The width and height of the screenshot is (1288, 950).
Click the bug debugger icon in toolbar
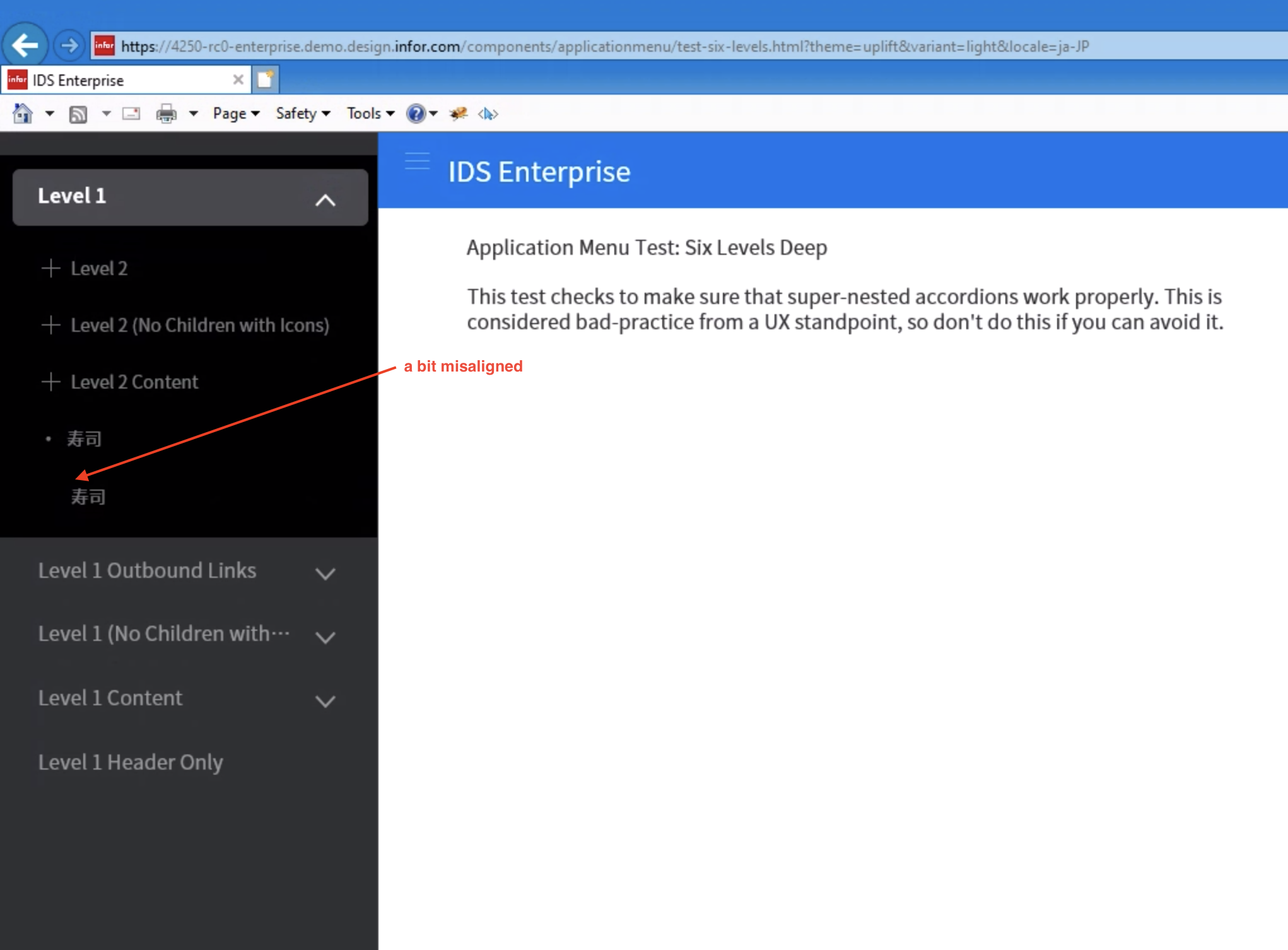pyautogui.click(x=459, y=114)
